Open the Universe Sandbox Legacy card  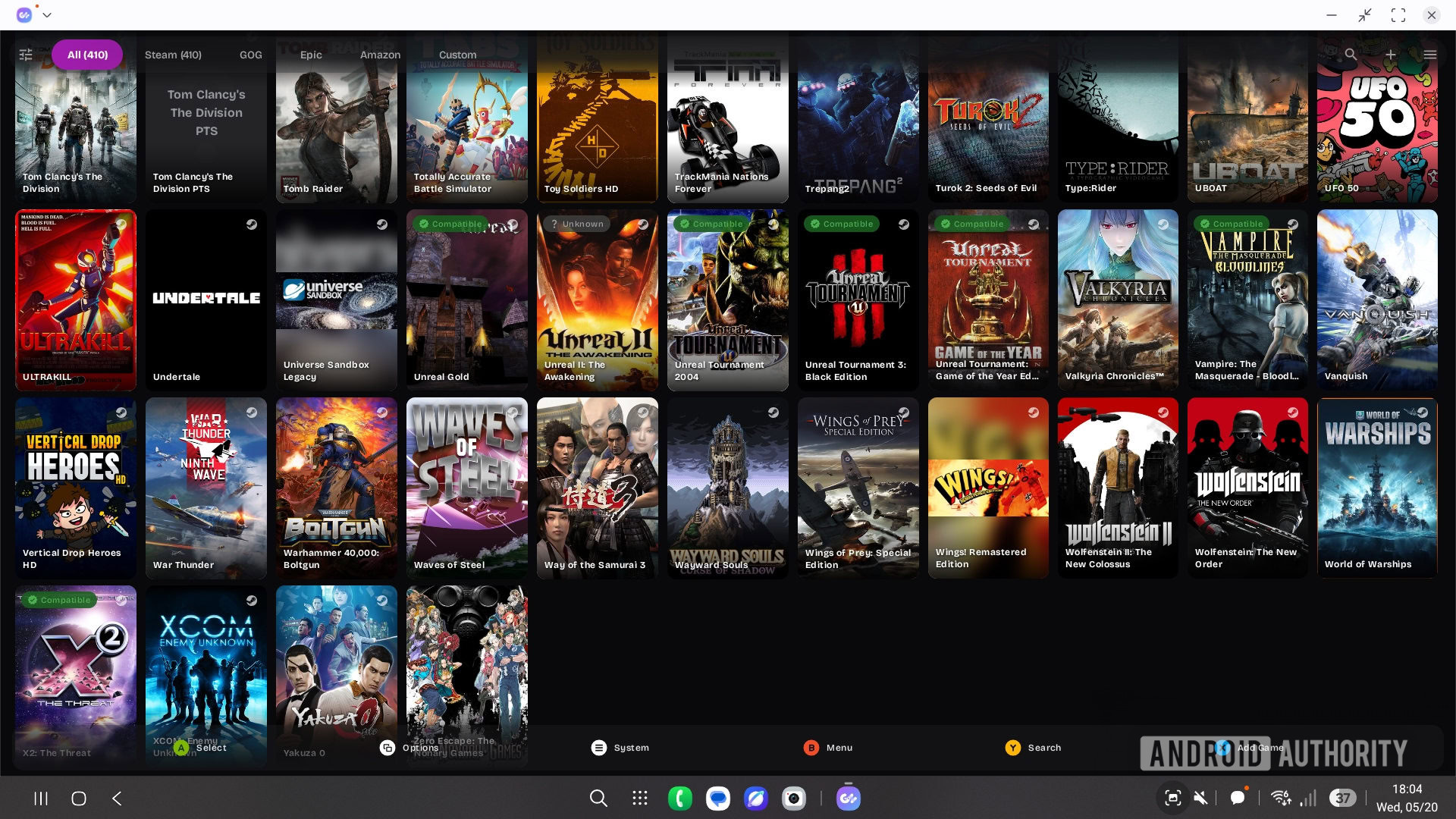click(x=337, y=300)
